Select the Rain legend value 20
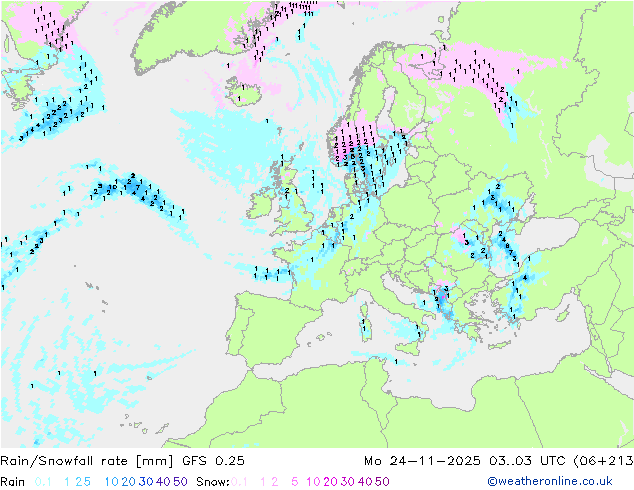The height and width of the screenshot is (490, 634). click(x=128, y=482)
